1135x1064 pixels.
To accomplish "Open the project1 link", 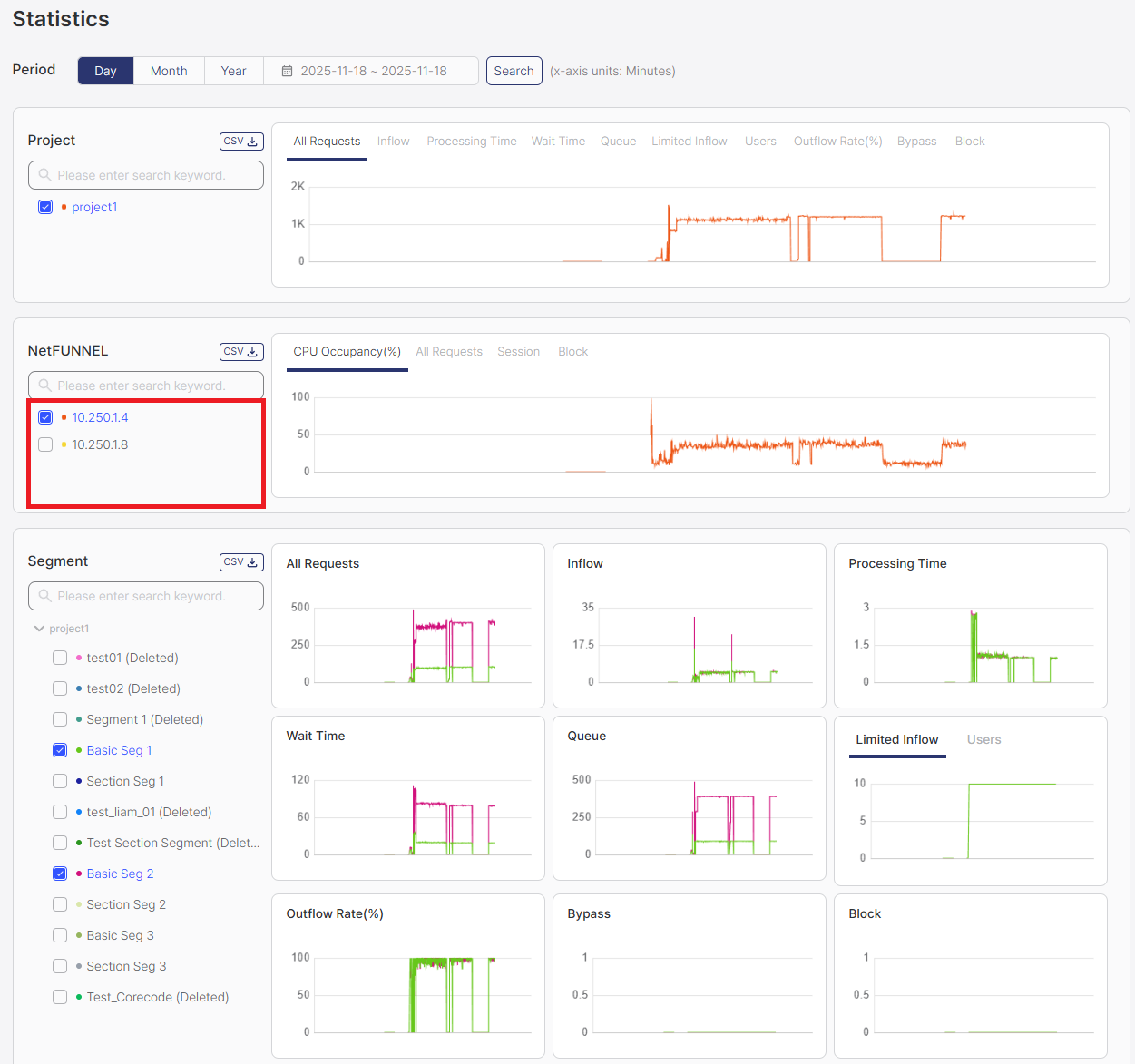I will point(94,207).
